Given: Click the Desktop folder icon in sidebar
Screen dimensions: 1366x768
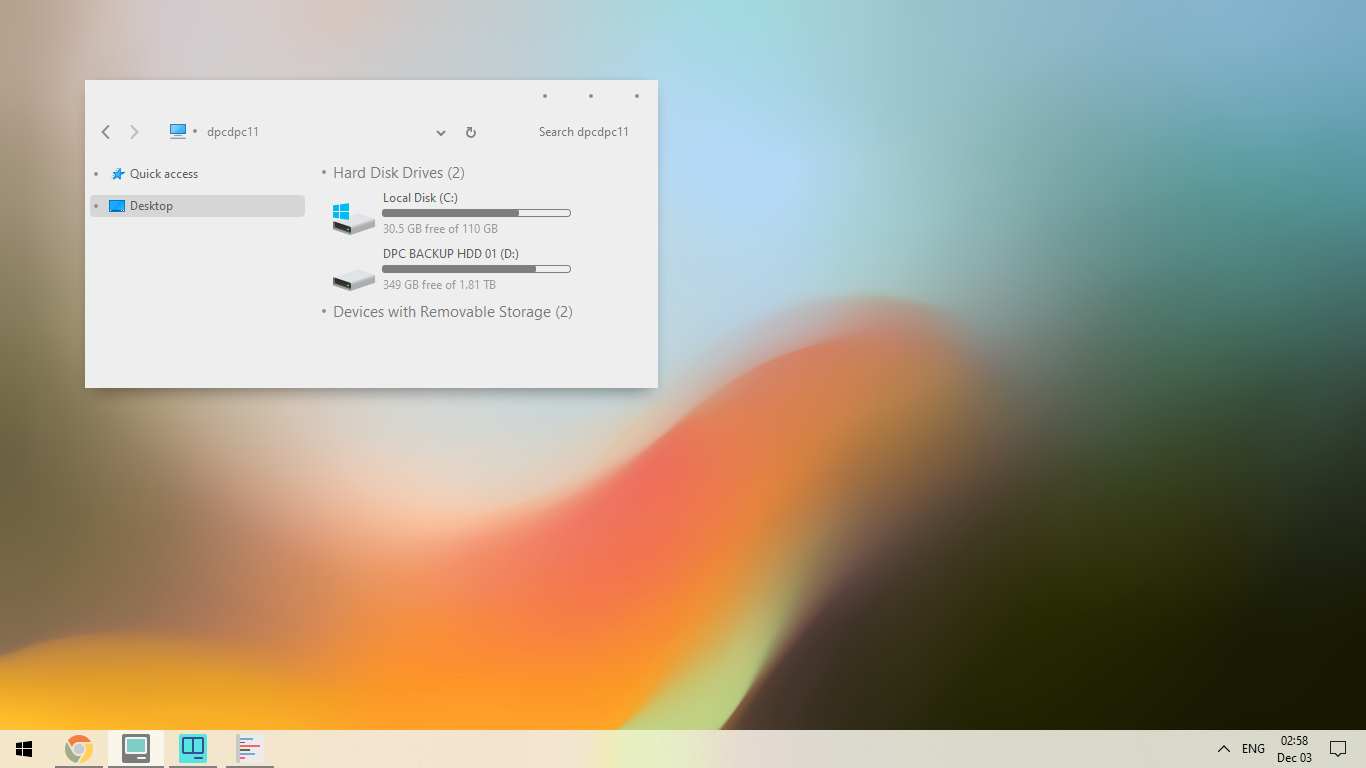Looking at the screenshot, I should point(117,205).
